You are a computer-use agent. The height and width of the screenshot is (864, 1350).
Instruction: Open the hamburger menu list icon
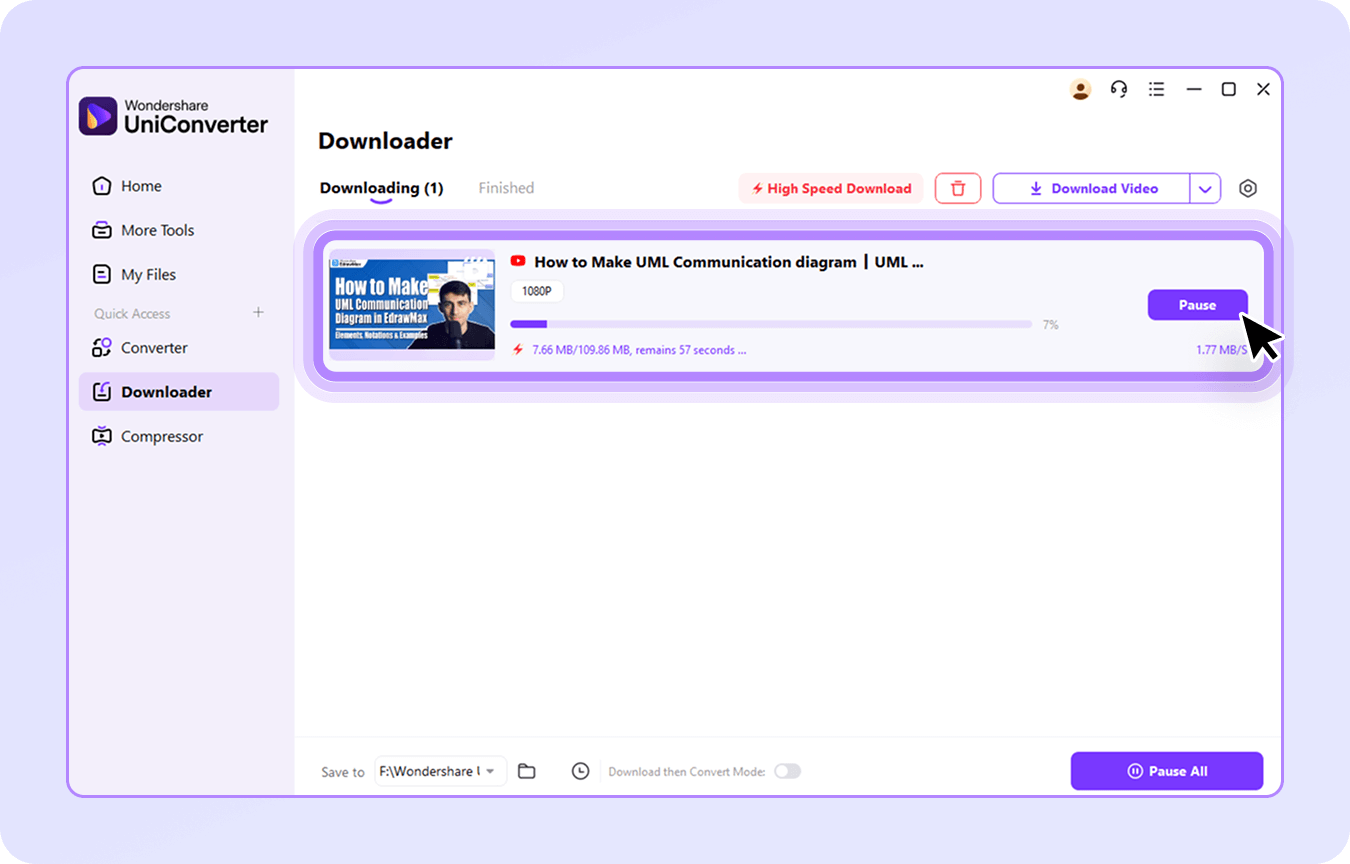(1156, 89)
